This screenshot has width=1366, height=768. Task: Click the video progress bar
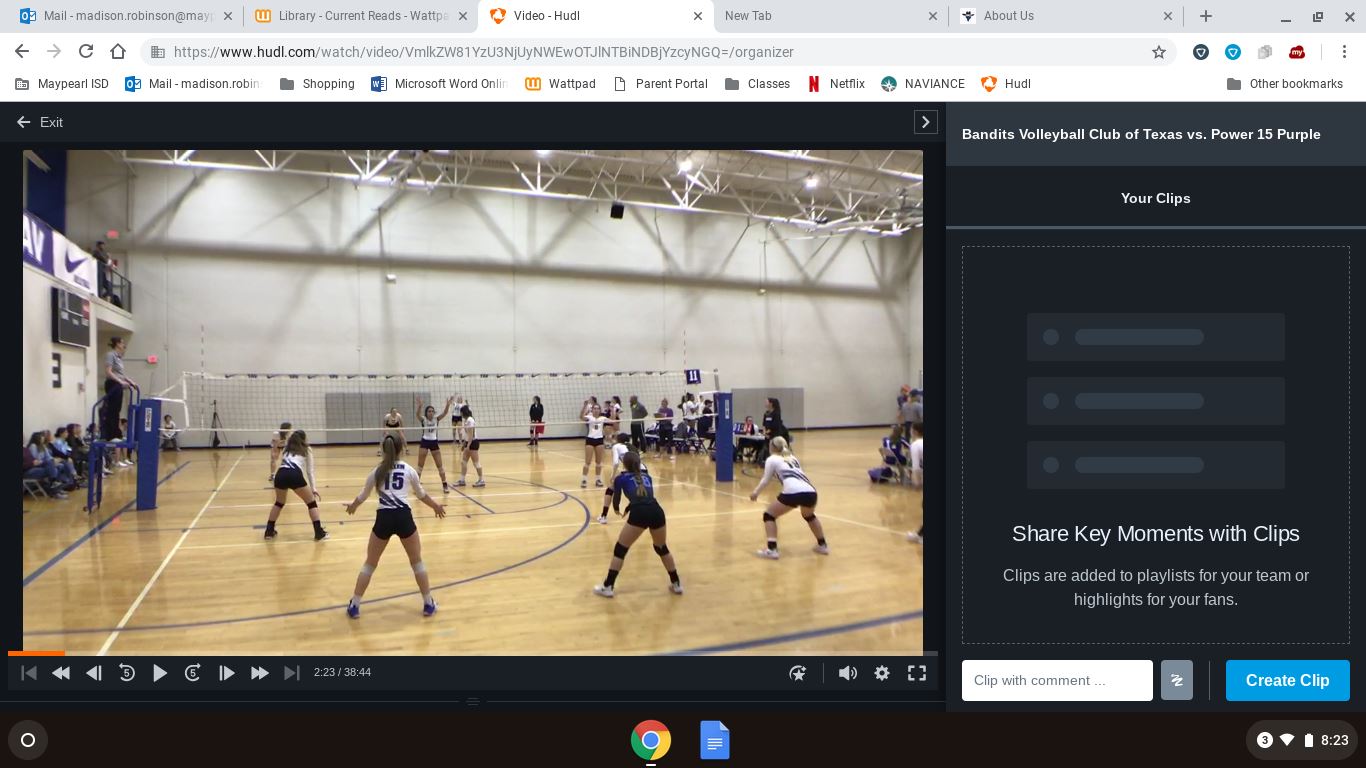click(470, 653)
